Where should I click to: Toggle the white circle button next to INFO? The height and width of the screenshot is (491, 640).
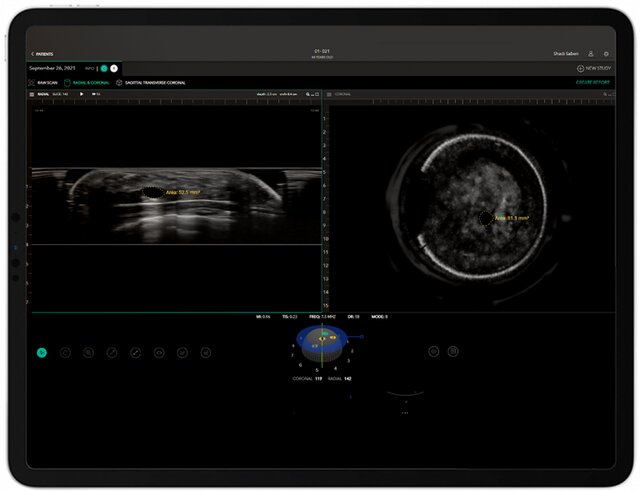pyautogui.click(x=114, y=68)
